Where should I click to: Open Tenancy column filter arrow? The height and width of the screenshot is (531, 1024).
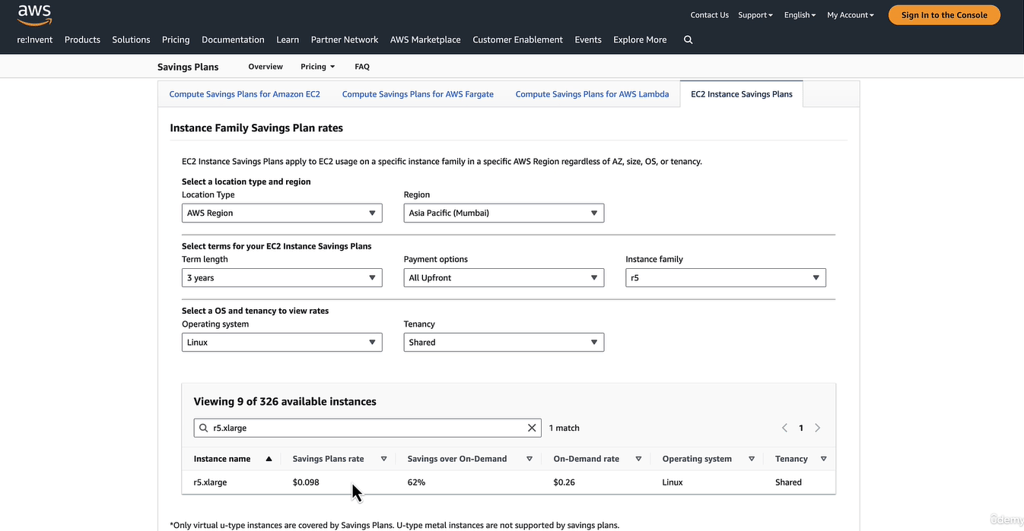(824, 459)
